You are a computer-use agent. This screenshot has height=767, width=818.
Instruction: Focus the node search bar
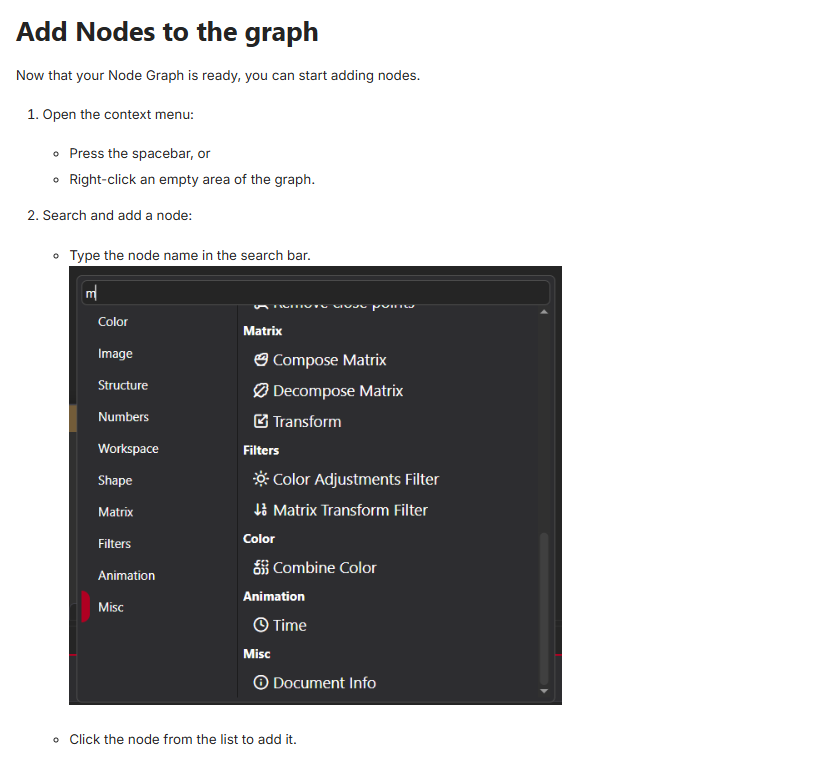coord(315,293)
